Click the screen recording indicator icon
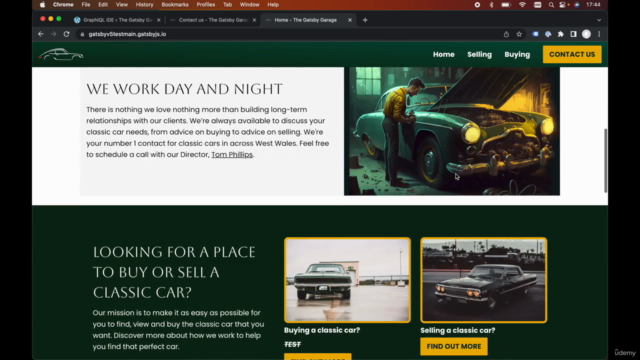Viewport: 640px width, 360px height. (477, 5)
